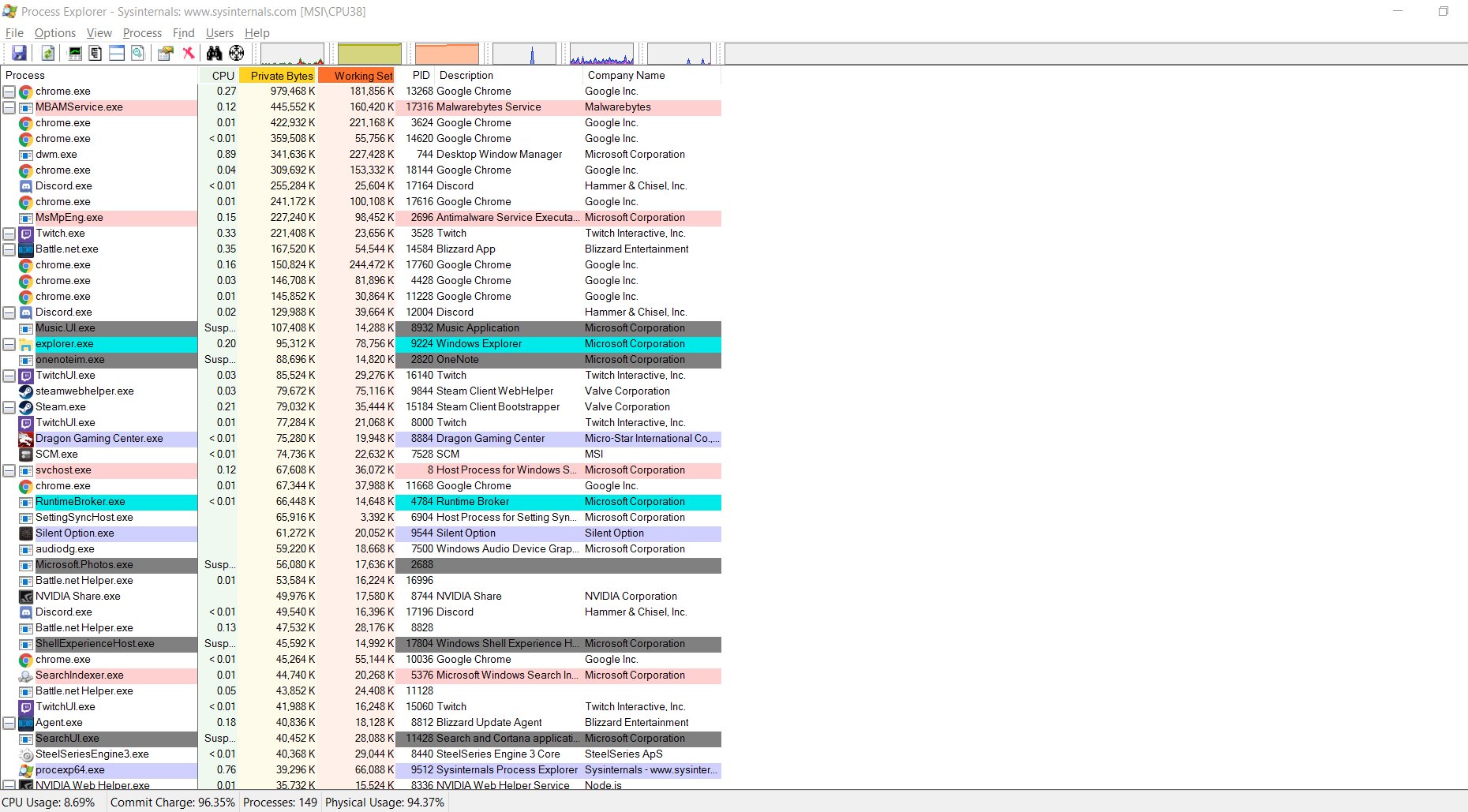Viewport: 1468px width, 812px height.
Task: Open the Process menu
Action: pyautogui.click(x=142, y=33)
